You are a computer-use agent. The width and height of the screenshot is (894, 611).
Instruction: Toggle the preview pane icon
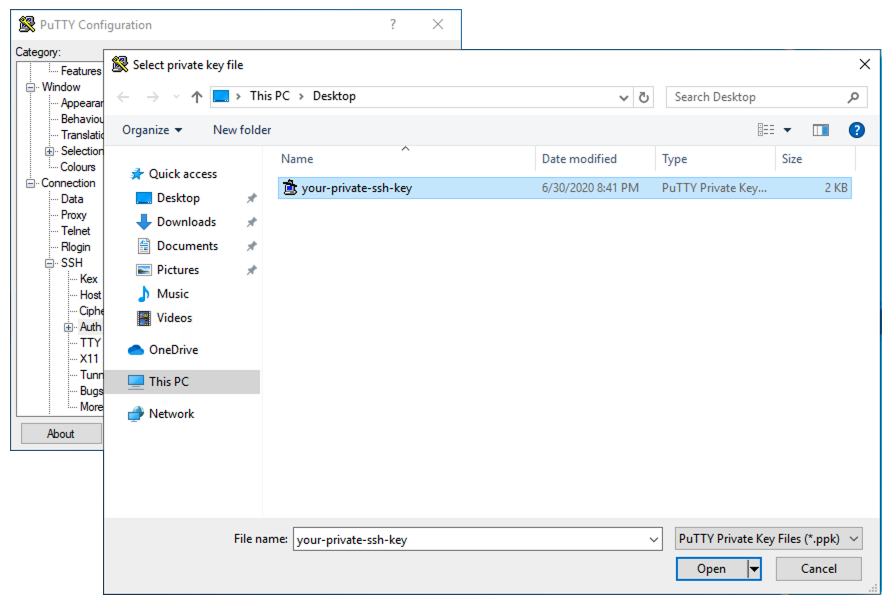[x=820, y=130]
